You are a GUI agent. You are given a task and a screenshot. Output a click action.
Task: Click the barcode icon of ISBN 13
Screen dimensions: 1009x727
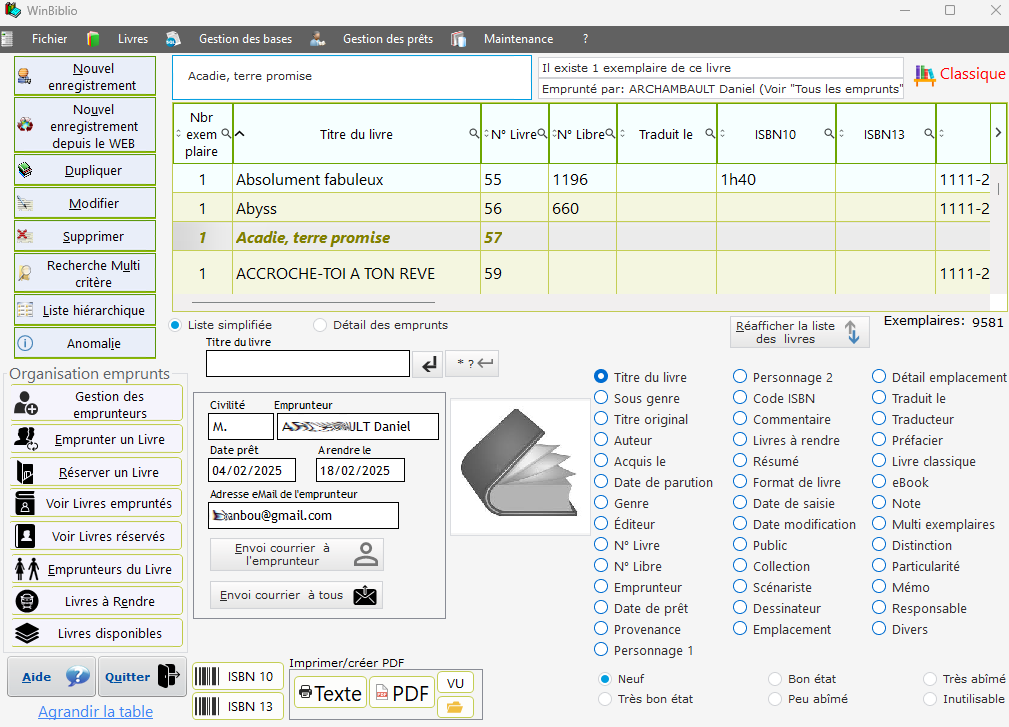(207, 706)
